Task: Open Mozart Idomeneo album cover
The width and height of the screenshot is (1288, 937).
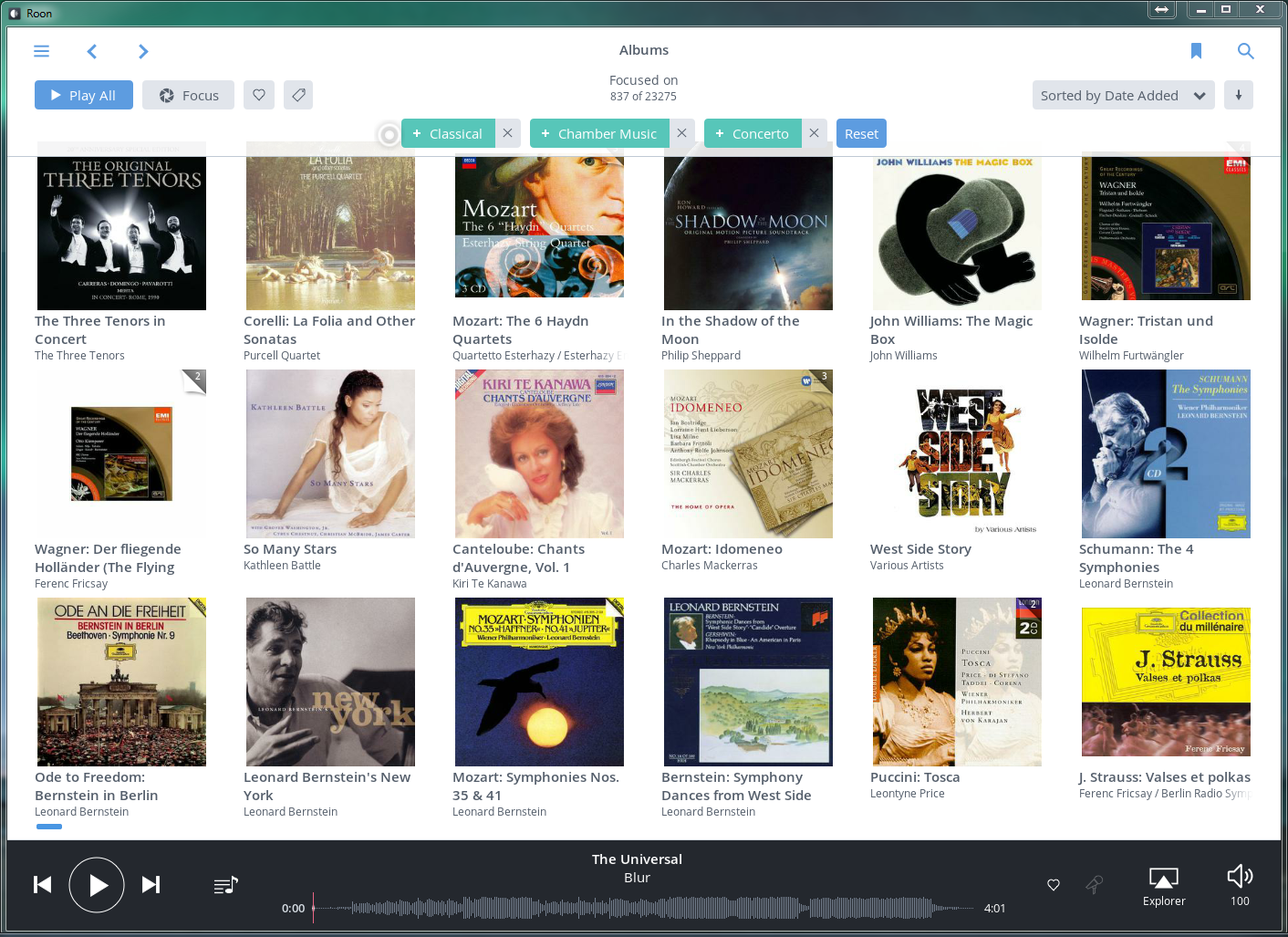Action: [748, 453]
